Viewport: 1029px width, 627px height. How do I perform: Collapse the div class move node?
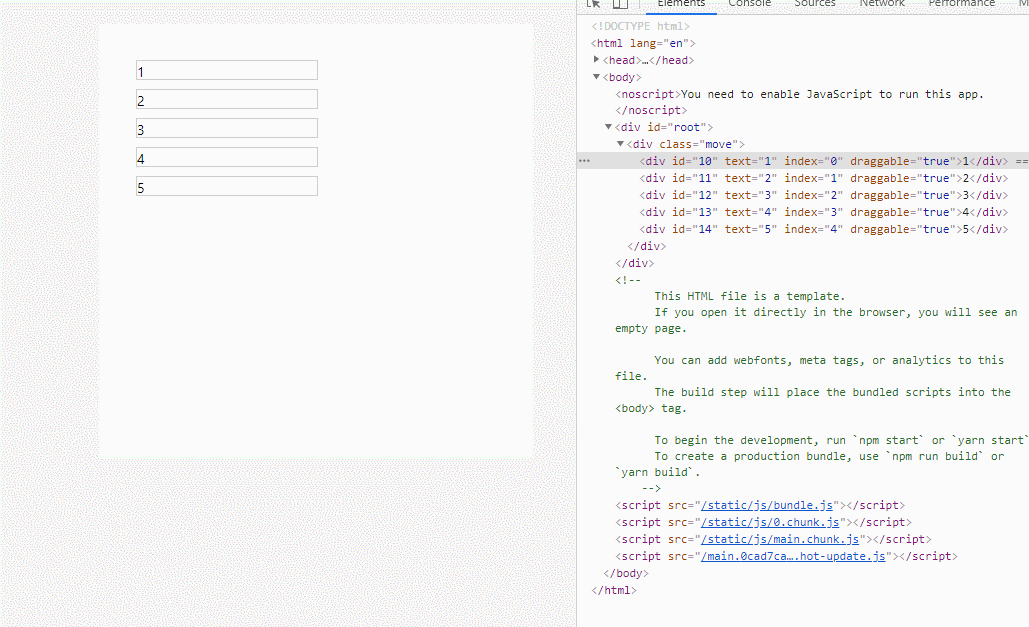(620, 144)
